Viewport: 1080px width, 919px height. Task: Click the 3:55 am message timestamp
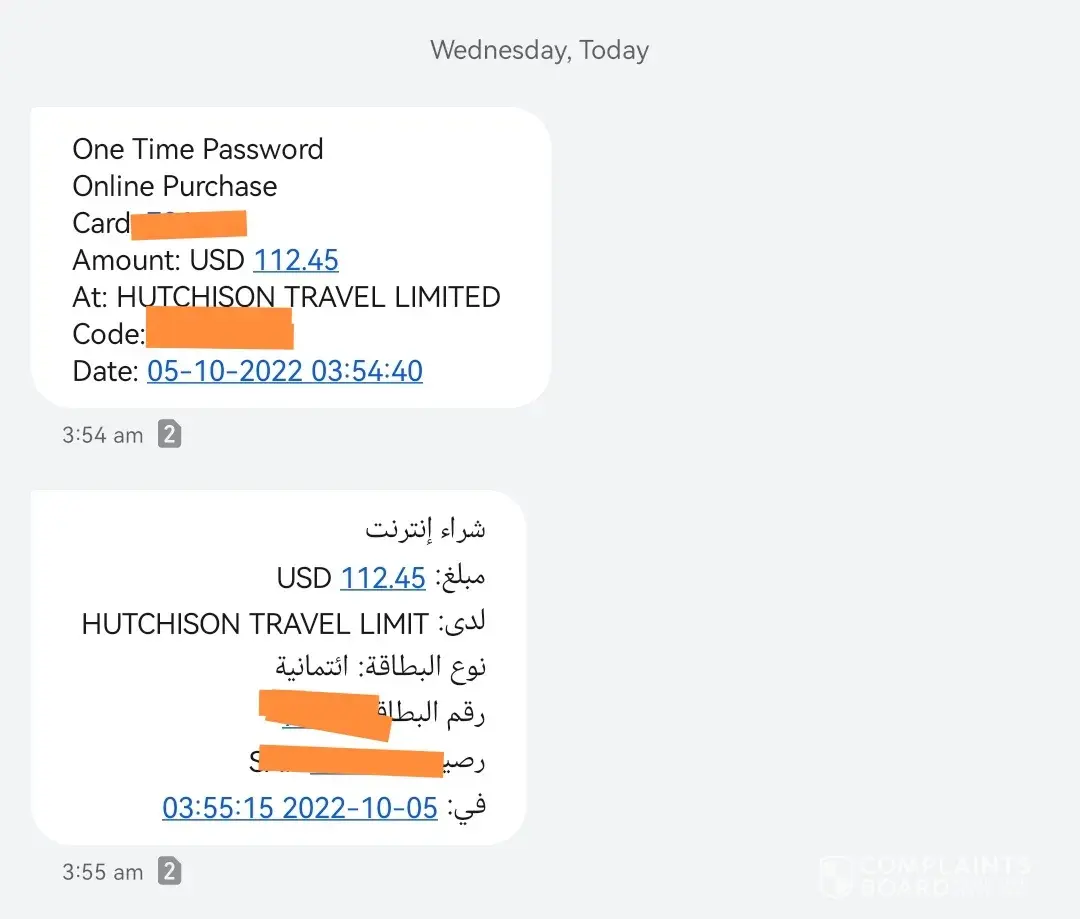[x=103, y=872]
